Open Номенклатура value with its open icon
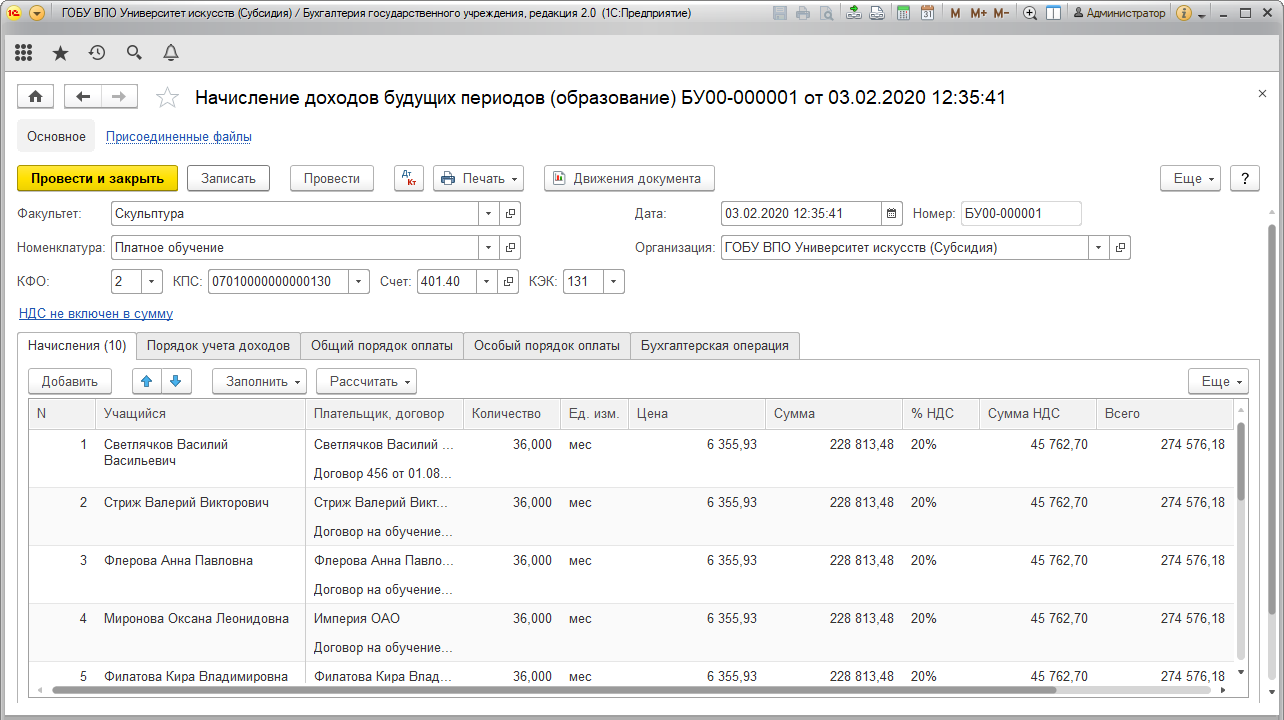The height and width of the screenshot is (720, 1284). pyautogui.click(x=510, y=247)
